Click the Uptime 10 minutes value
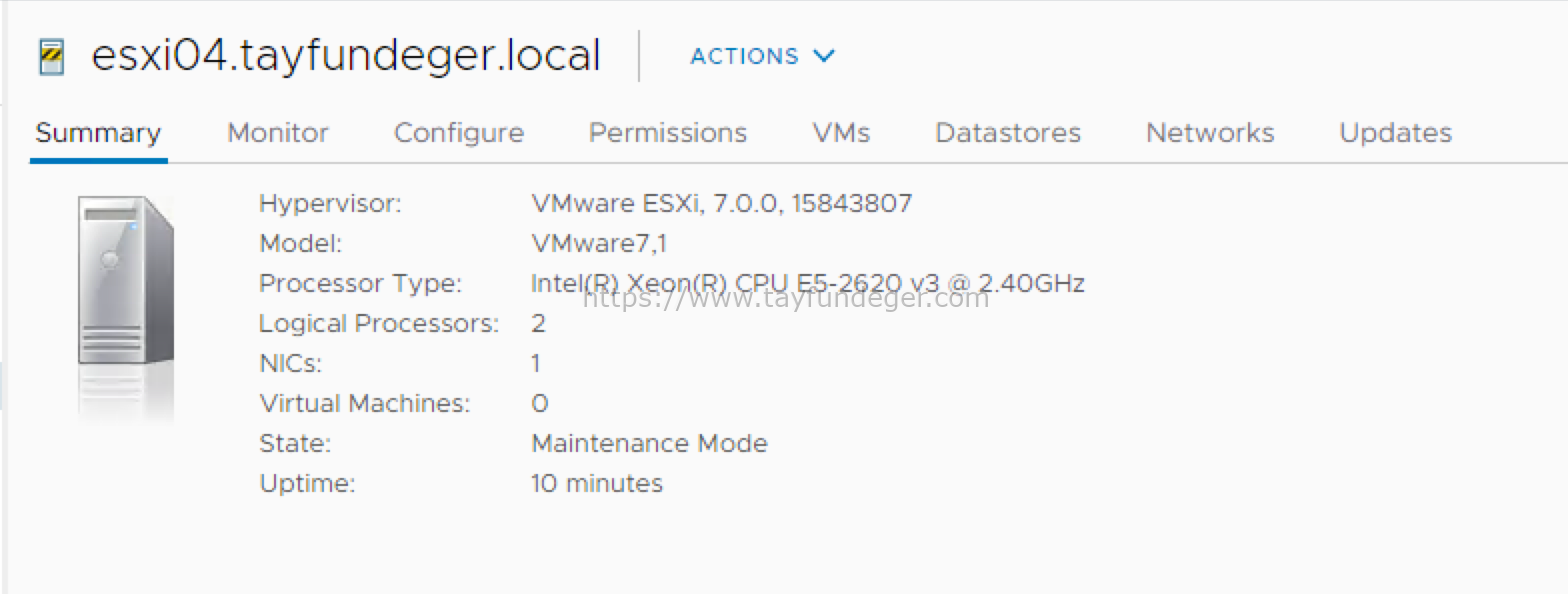The height and width of the screenshot is (594, 1568). [597, 484]
